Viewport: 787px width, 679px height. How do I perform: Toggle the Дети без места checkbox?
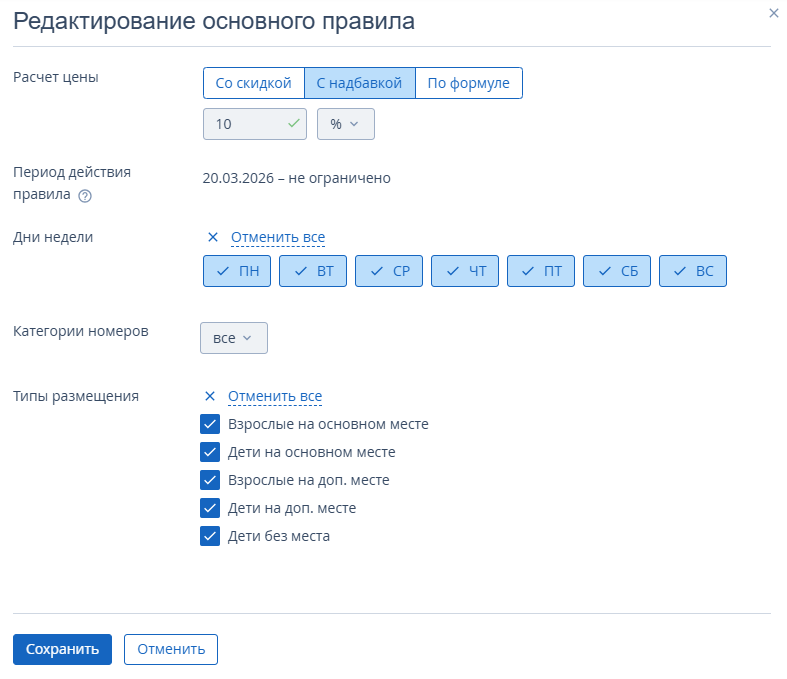[x=210, y=536]
